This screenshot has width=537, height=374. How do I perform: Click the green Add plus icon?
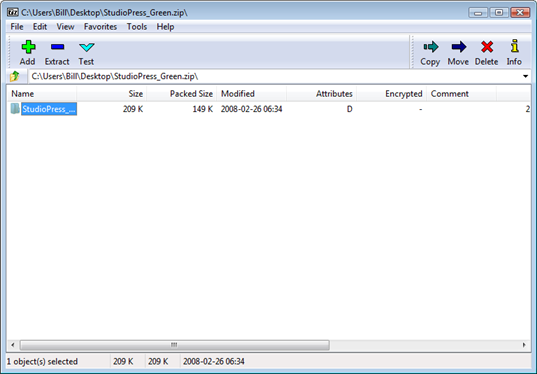[28, 47]
